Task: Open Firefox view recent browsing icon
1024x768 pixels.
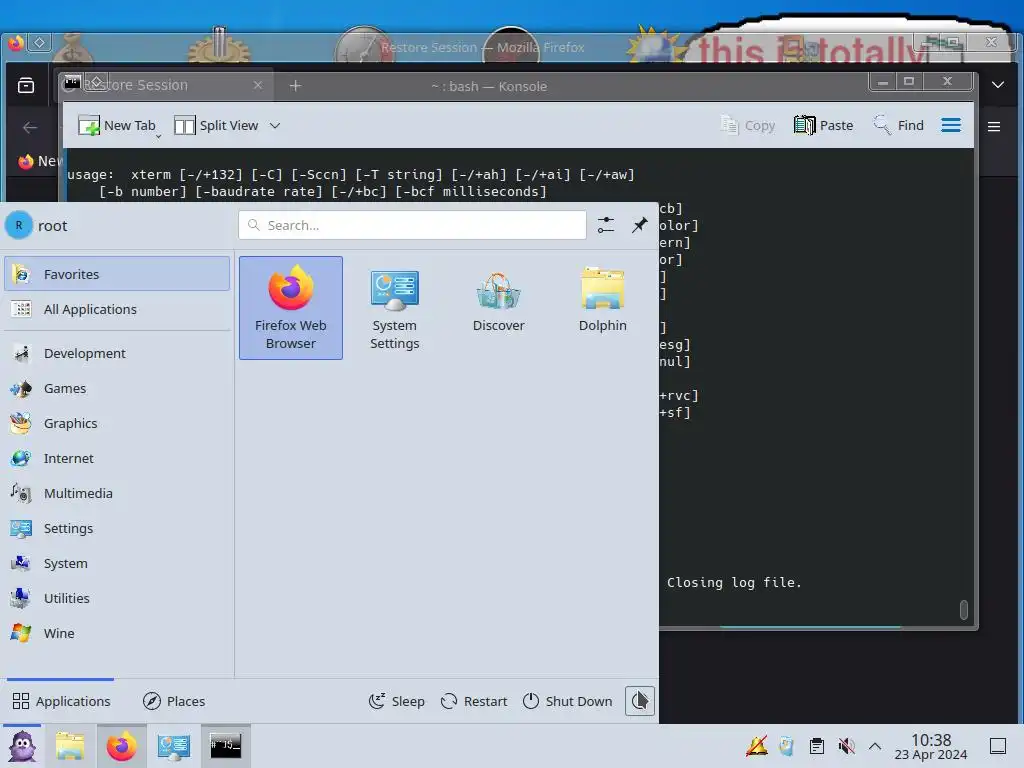Action: pyautogui.click(x=26, y=86)
